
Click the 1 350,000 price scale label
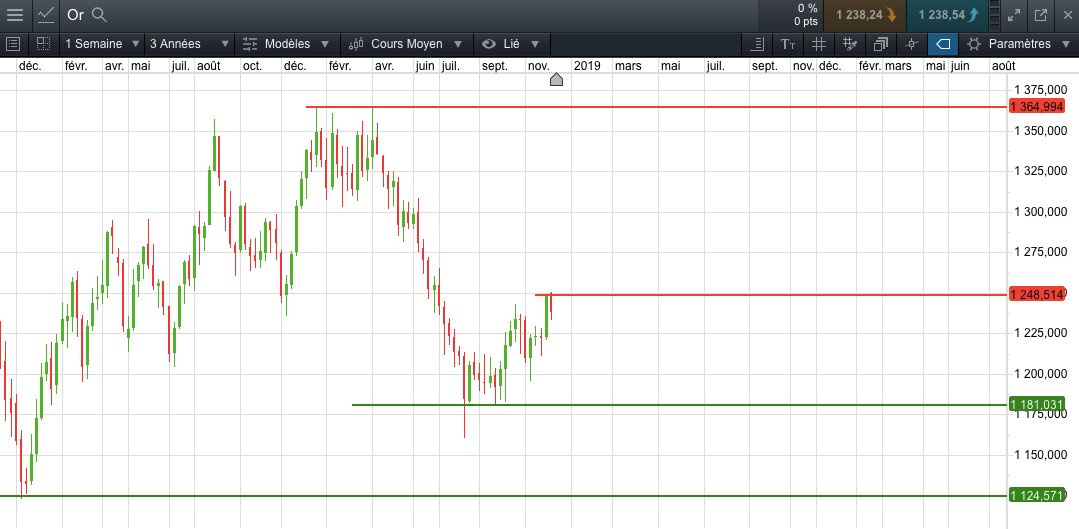click(x=1041, y=130)
